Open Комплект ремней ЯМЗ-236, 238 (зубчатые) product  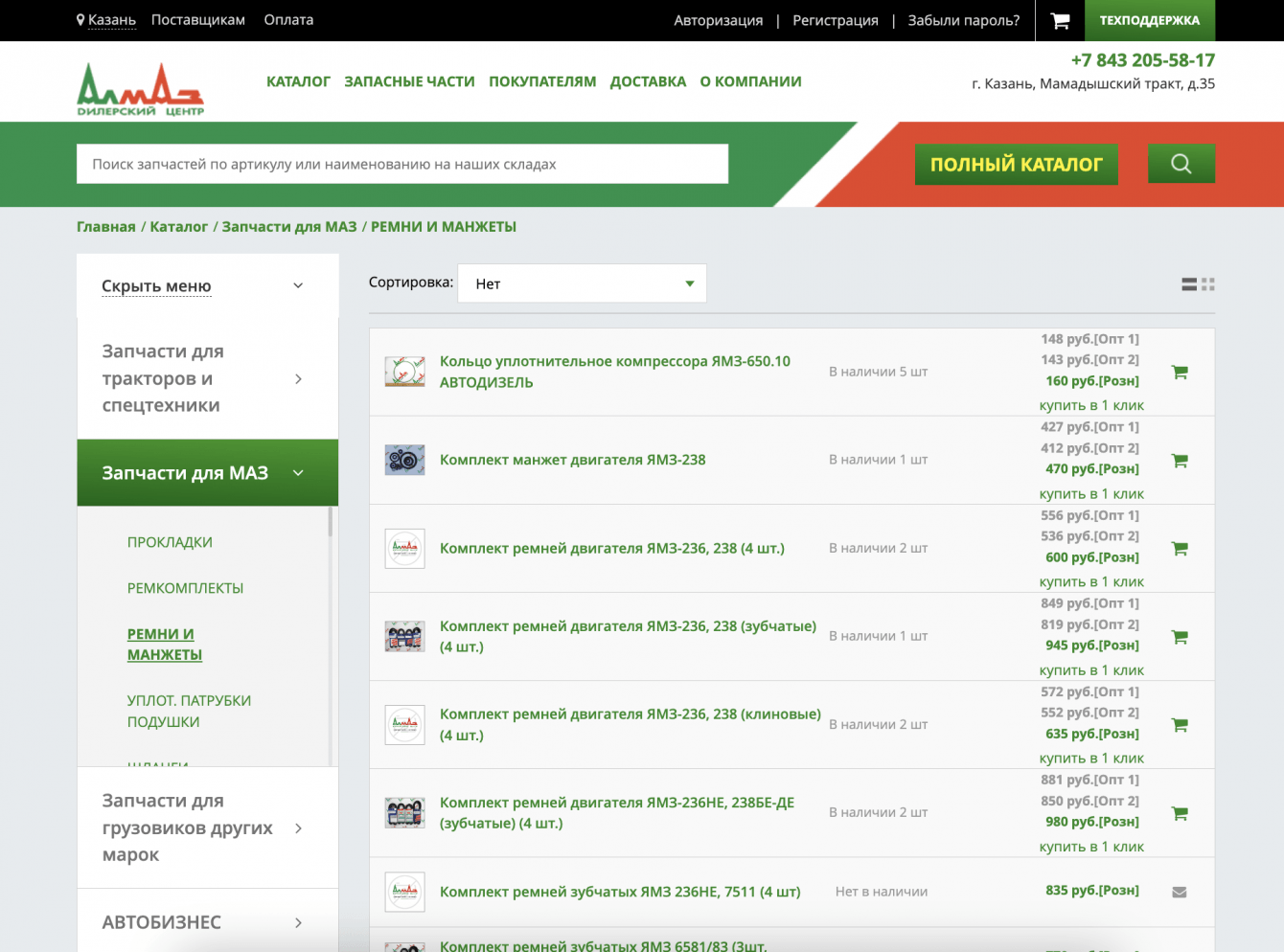coord(629,636)
